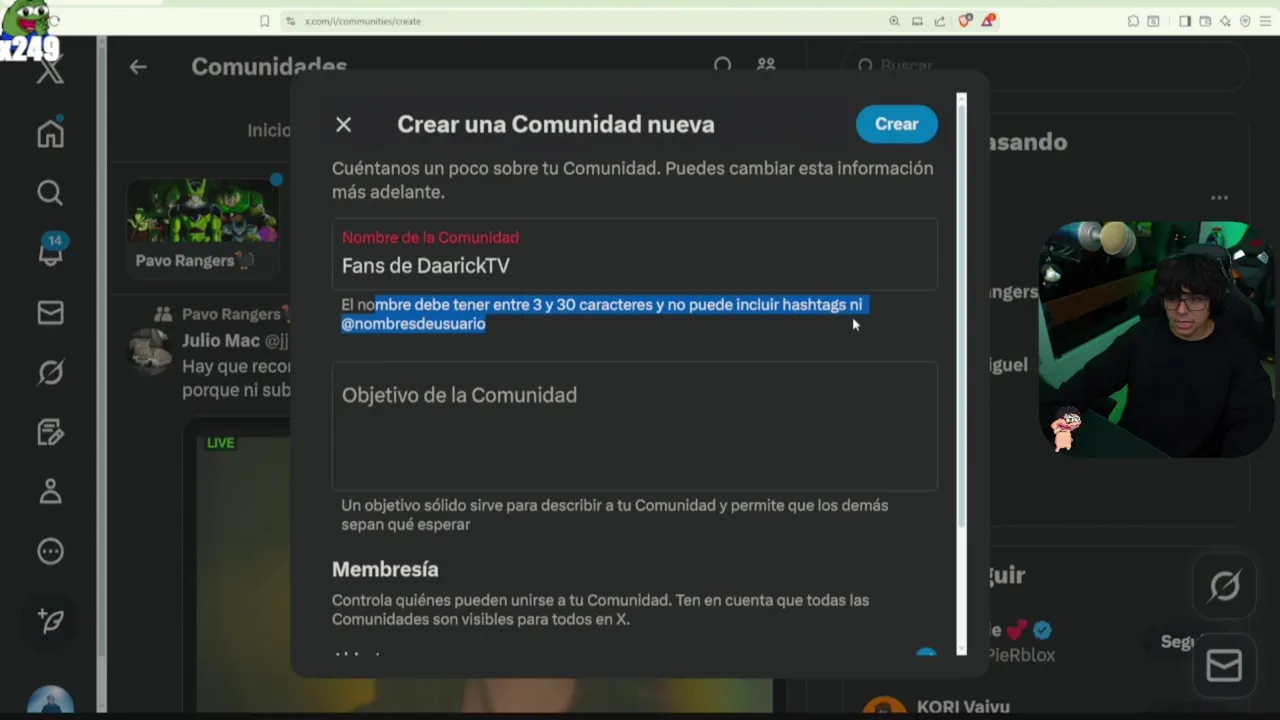The height and width of the screenshot is (720, 1280).
Task: Open the document-with-pen icon in X sidebar
Action: coord(50,432)
